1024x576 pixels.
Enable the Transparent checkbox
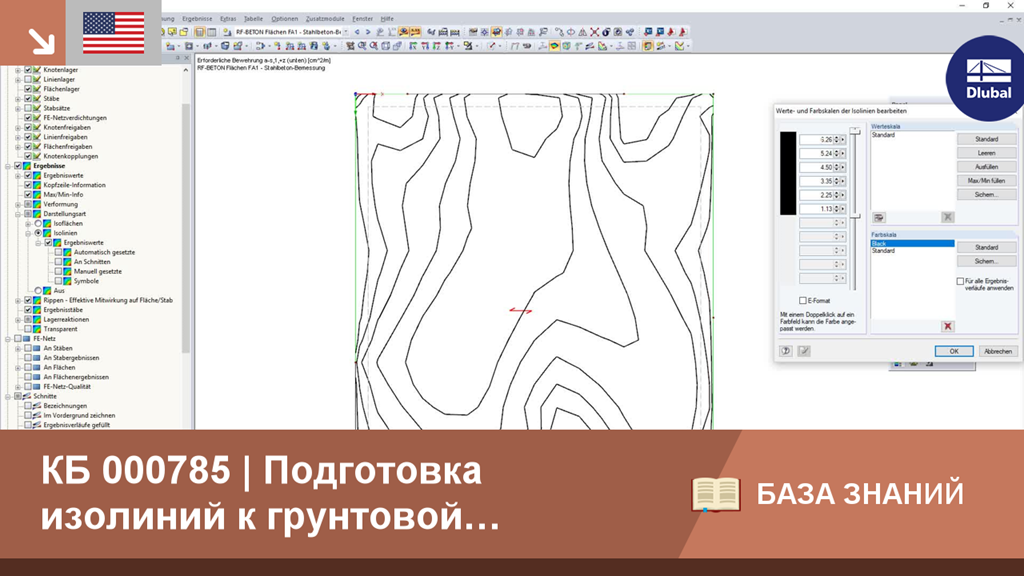pos(27,329)
